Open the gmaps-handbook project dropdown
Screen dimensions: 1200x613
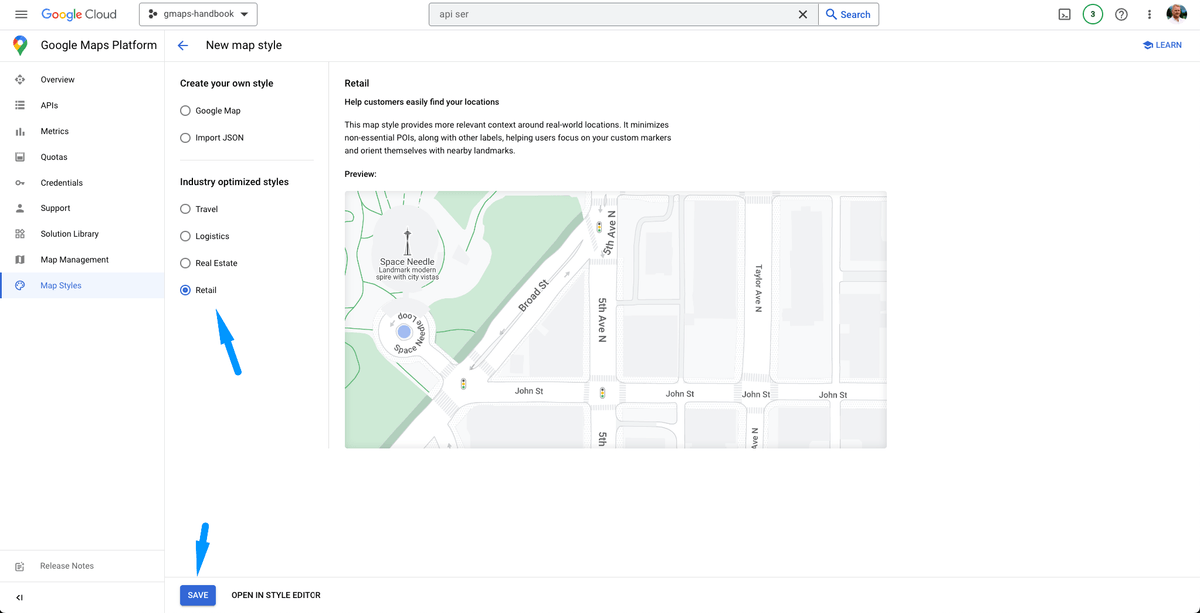(198, 15)
